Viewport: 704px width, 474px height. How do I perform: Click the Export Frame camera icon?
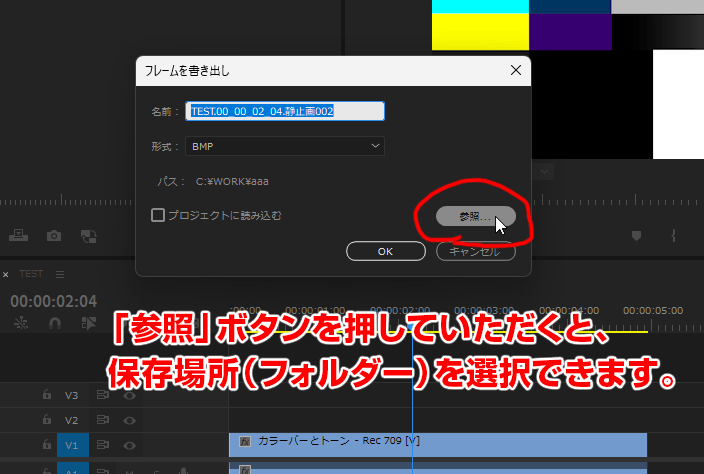(x=54, y=236)
